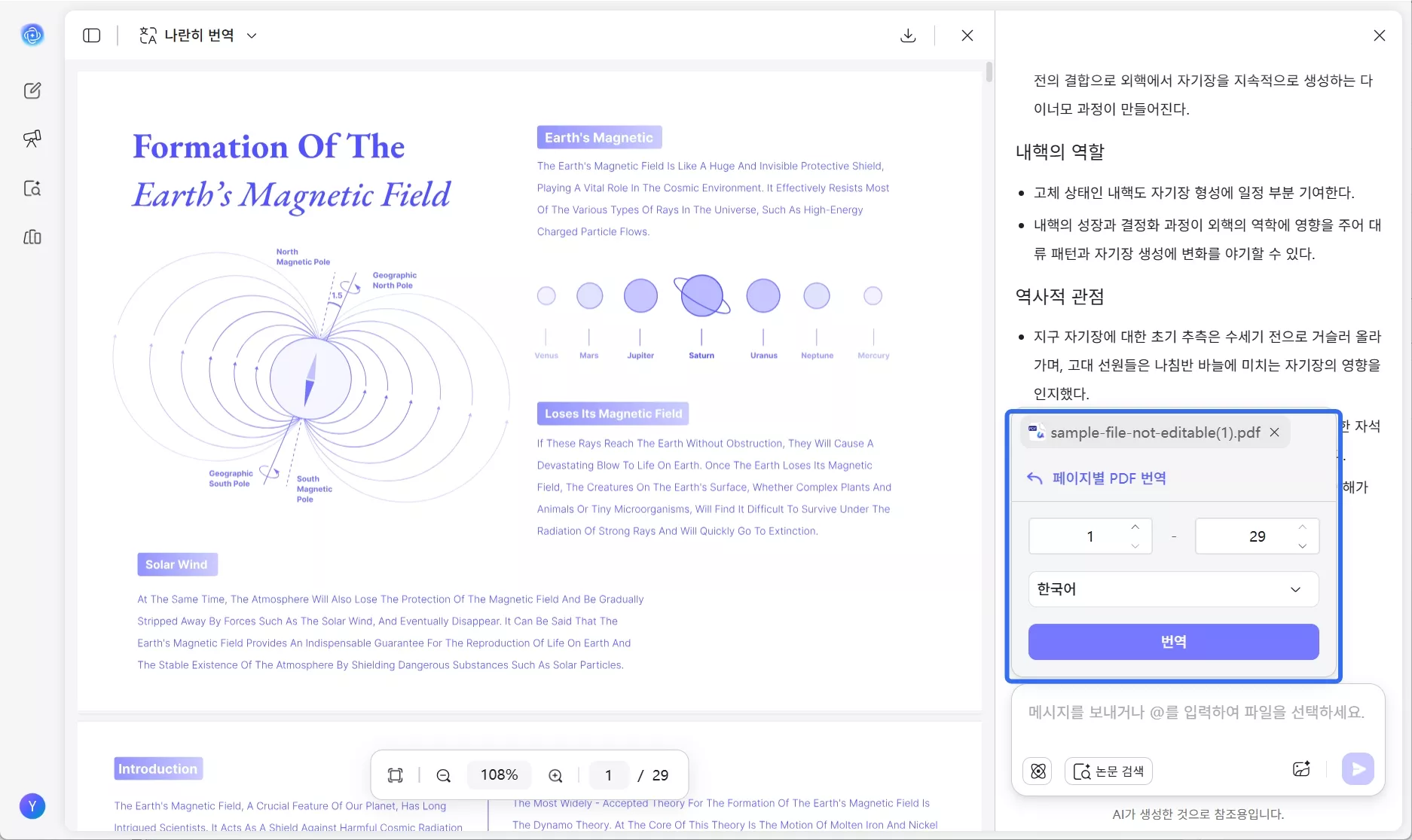Click the Introduction heading label

pos(158,768)
